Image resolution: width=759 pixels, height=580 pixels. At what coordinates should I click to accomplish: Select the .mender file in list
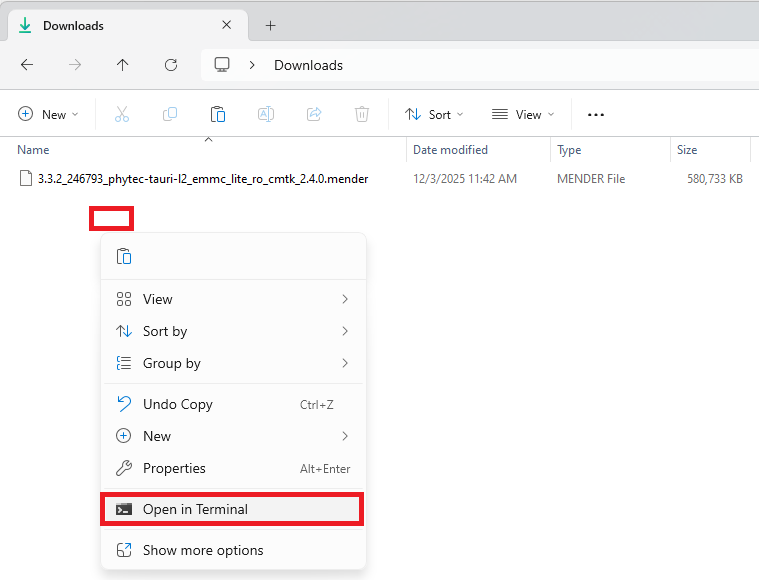[x=202, y=179]
